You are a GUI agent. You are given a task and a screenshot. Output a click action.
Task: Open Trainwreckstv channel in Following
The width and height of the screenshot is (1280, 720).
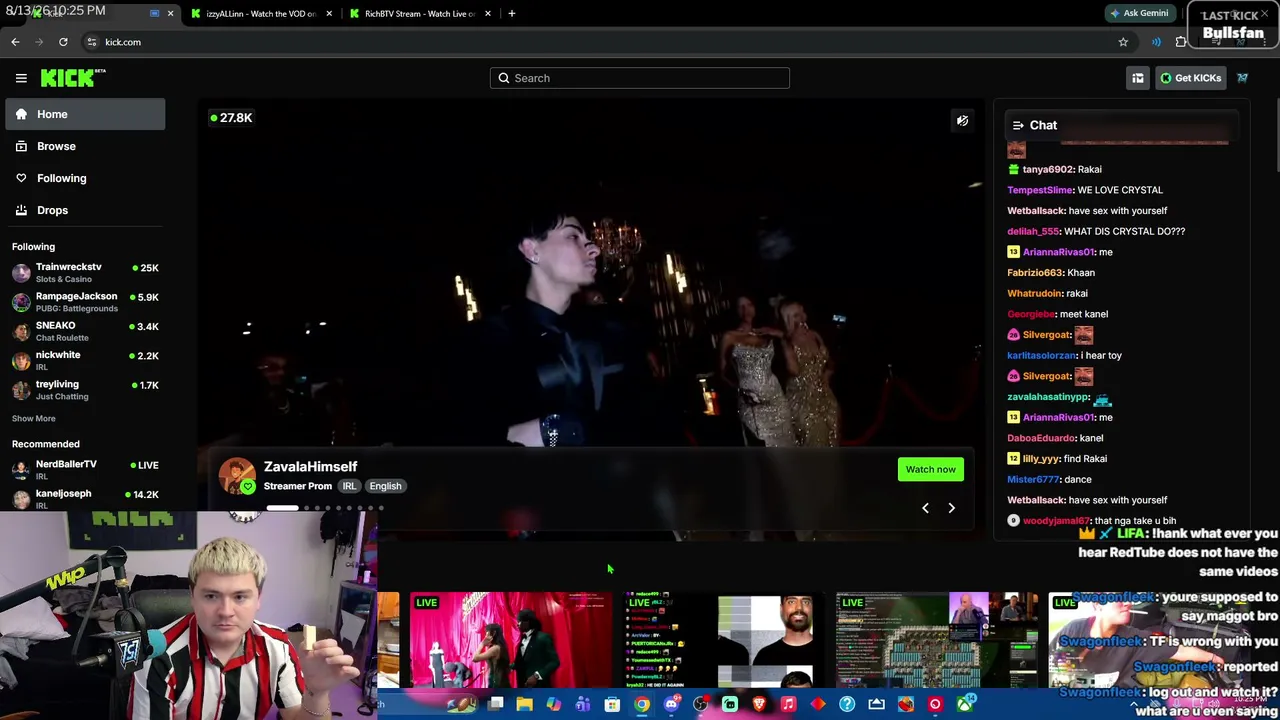pyautogui.click(x=85, y=272)
